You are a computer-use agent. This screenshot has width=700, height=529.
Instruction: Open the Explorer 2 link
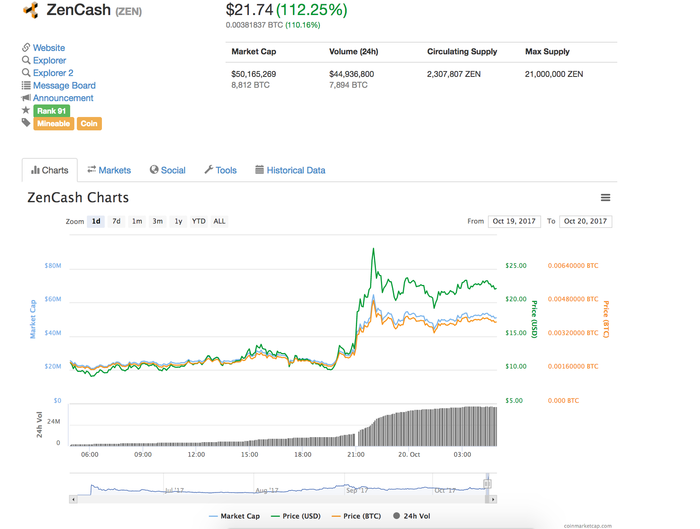click(53, 73)
